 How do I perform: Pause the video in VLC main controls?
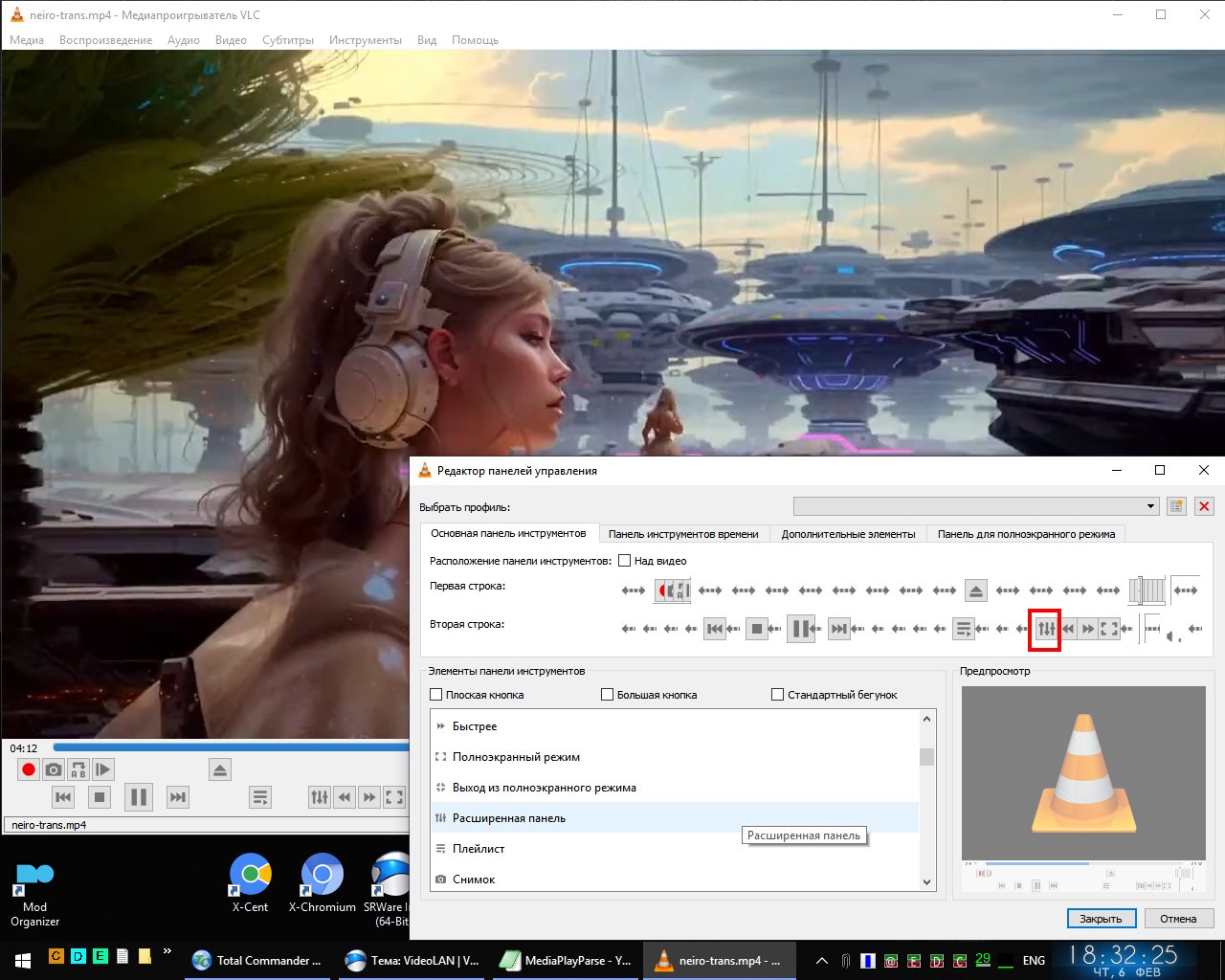pyautogui.click(x=139, y=797)
